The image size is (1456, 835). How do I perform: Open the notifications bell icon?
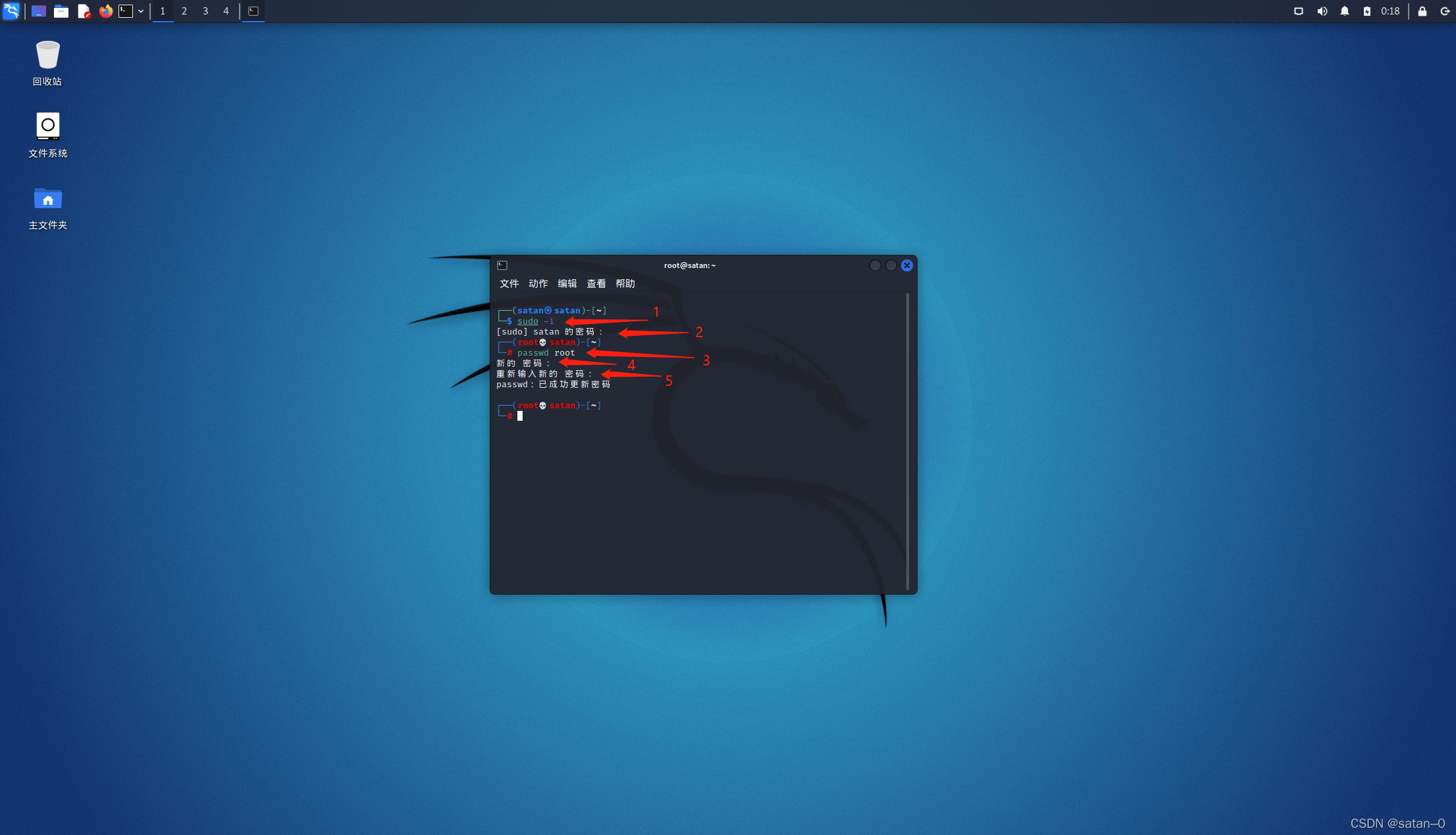(1345, 11)
